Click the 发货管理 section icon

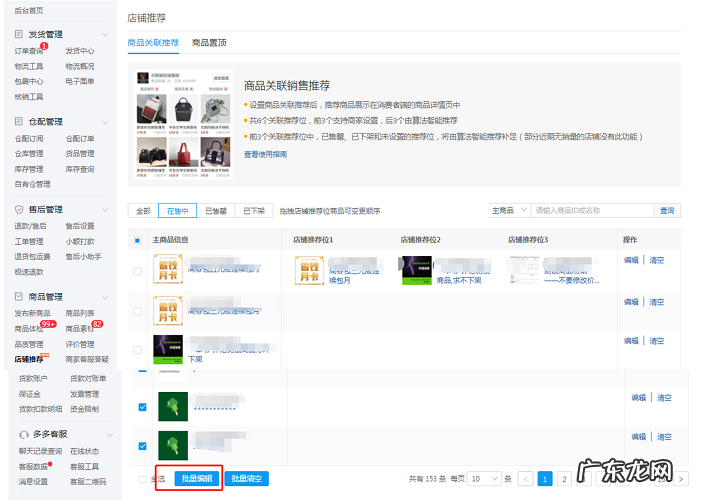19,34
